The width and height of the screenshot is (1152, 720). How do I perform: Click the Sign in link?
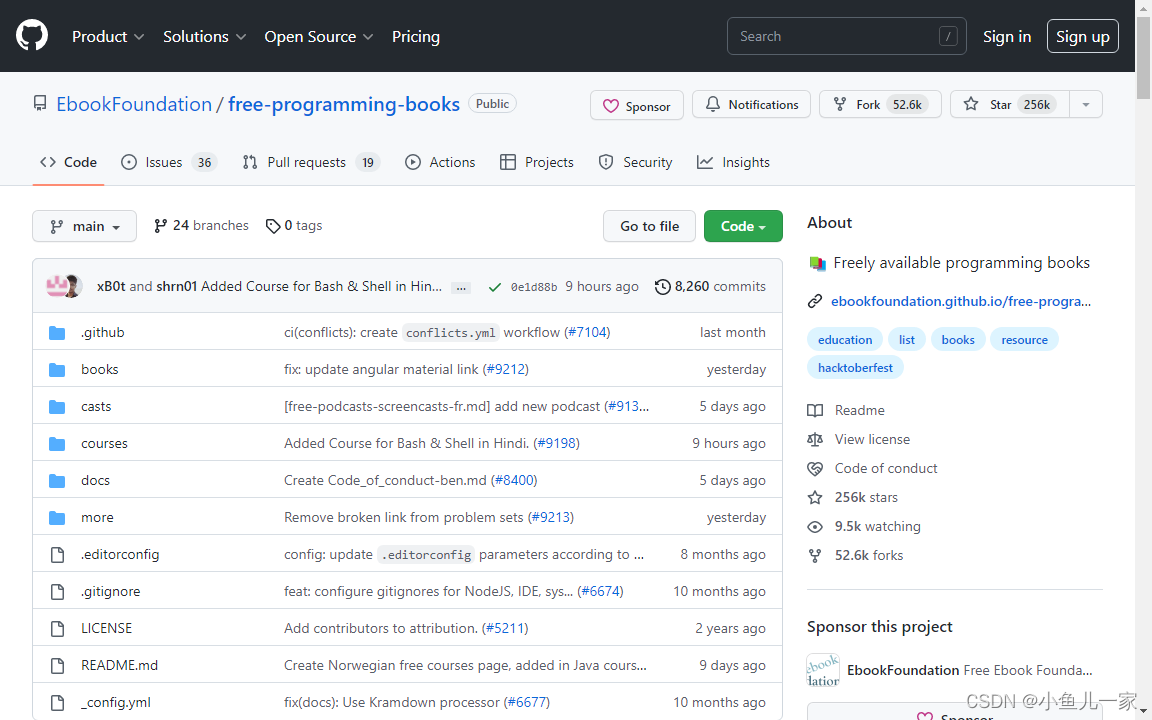pos(1007,37)
